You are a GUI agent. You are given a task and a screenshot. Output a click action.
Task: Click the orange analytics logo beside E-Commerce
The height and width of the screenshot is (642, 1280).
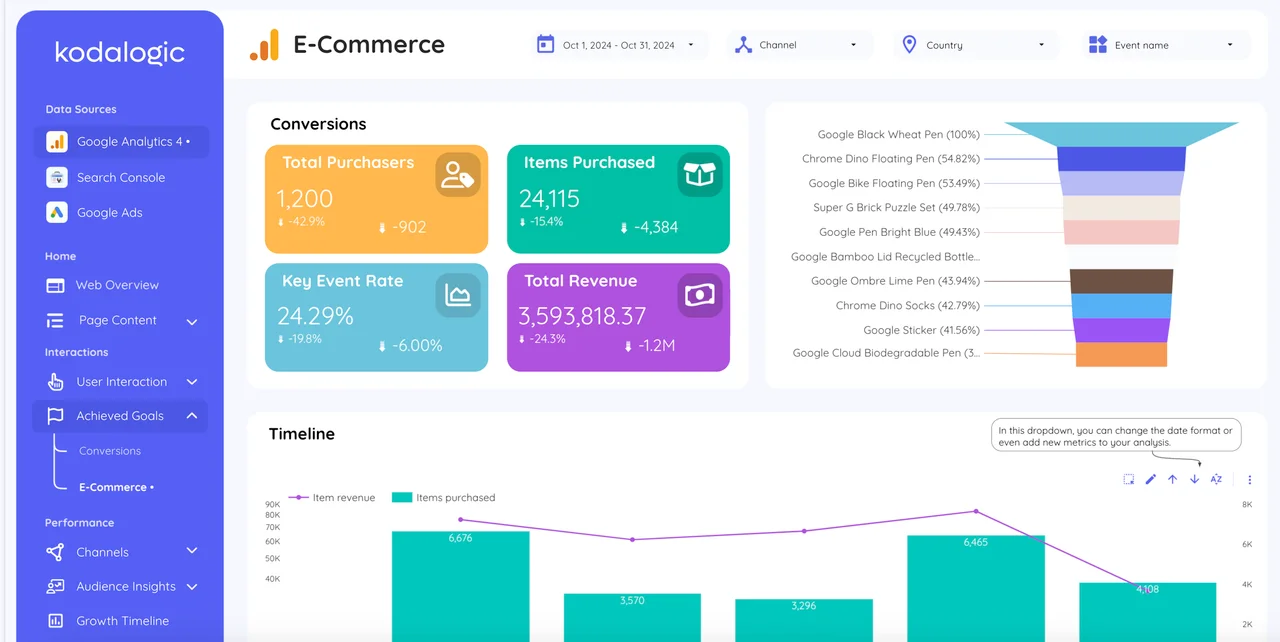pos(264,45)
